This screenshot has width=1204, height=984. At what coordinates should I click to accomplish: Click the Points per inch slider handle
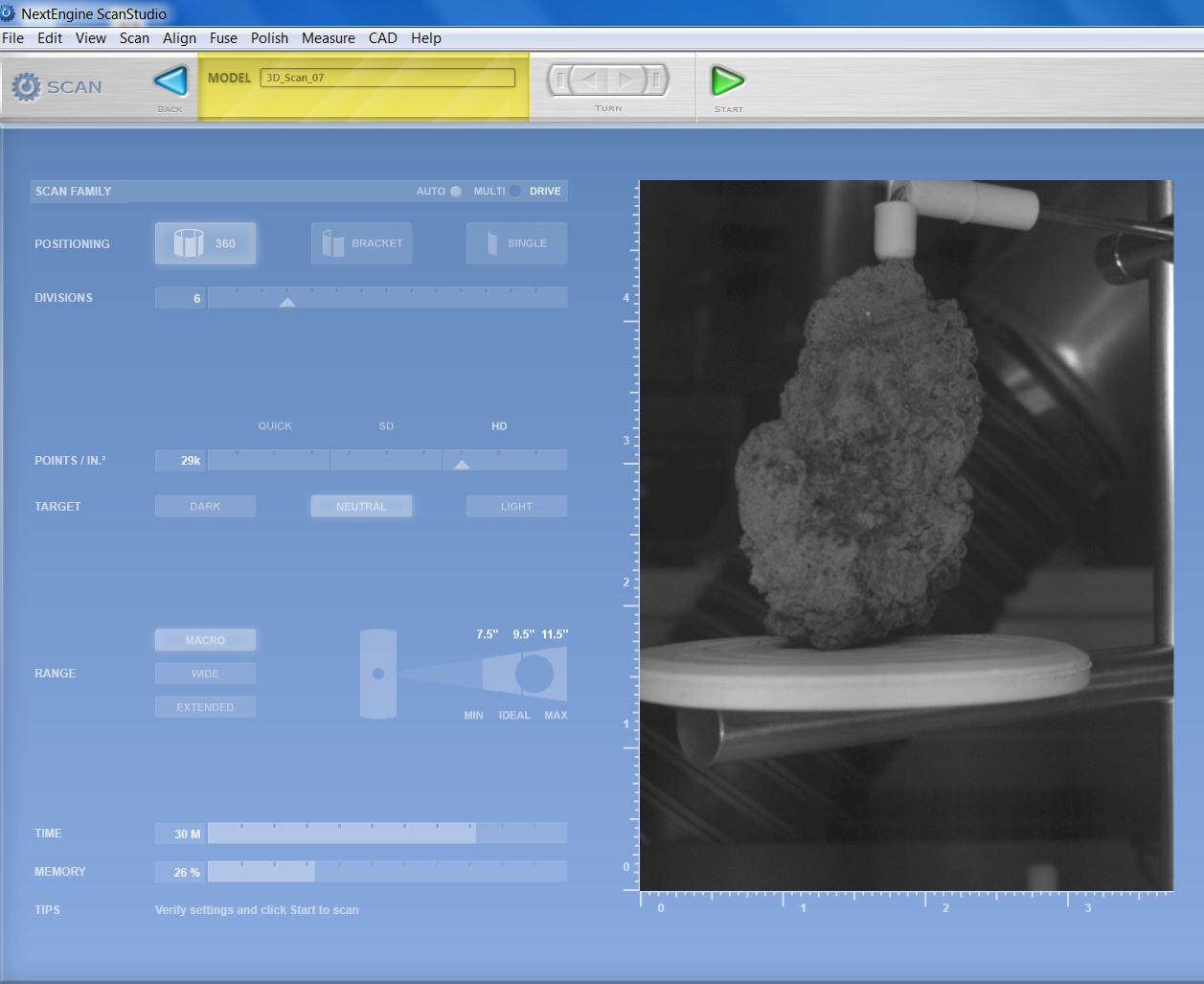pos(462,465)
